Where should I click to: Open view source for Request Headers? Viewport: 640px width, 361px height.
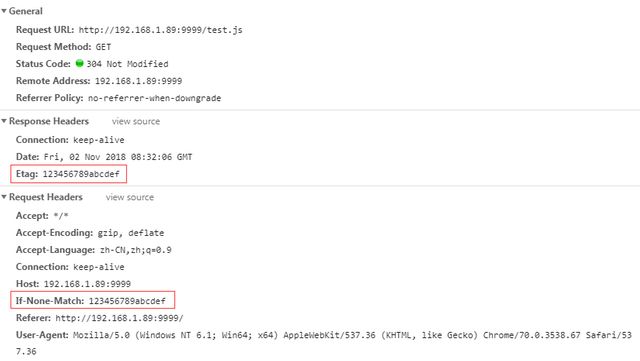[x=130, y=197]
